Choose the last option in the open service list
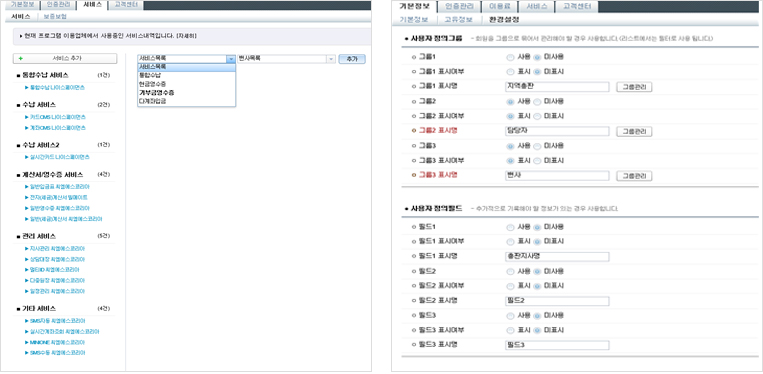 coord(186,101)
